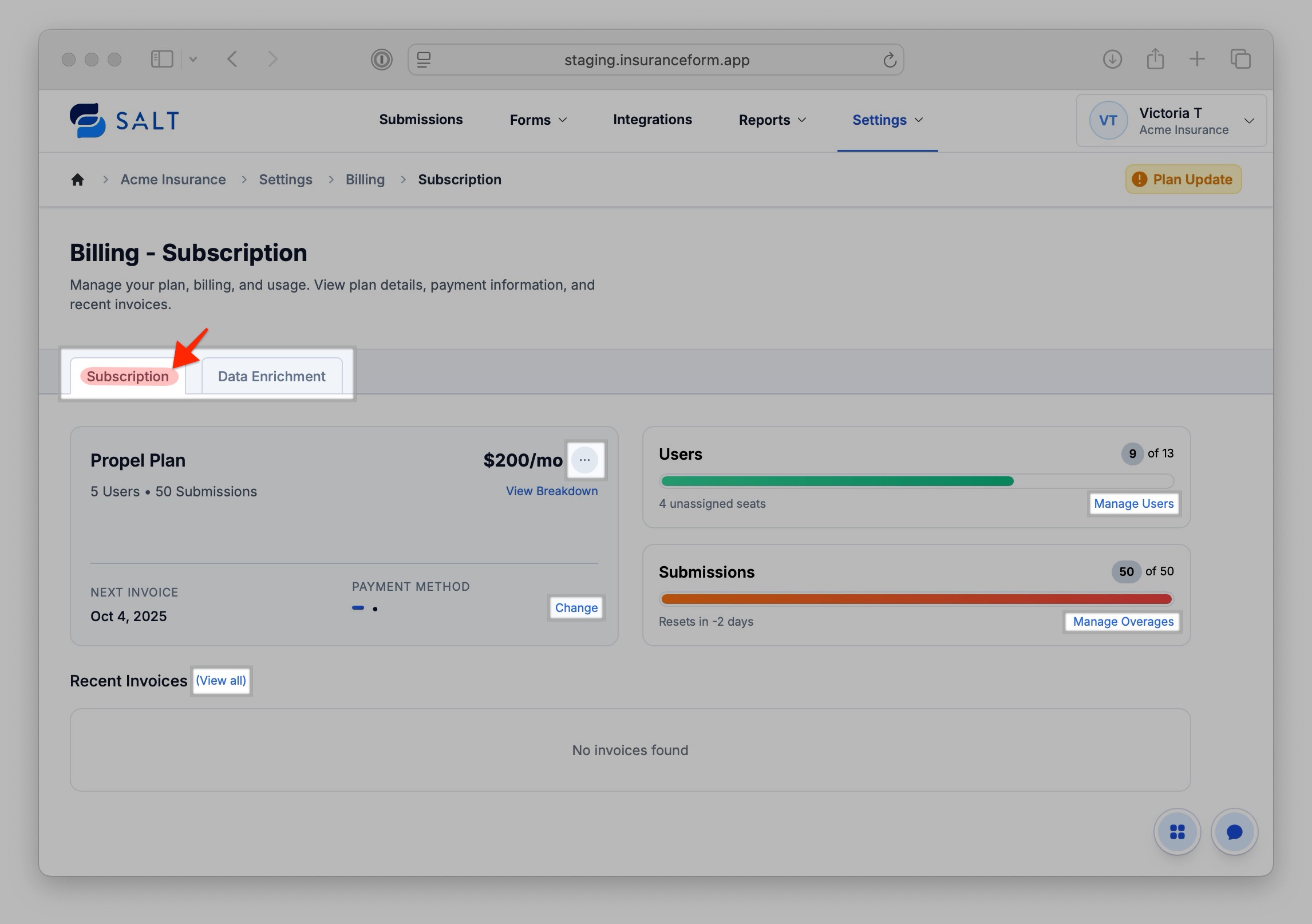The height and width of the screenshot is (924, 1312).
Task: Click the View Breakdown link
Action: pyautogui.click(x=551, y=491)
